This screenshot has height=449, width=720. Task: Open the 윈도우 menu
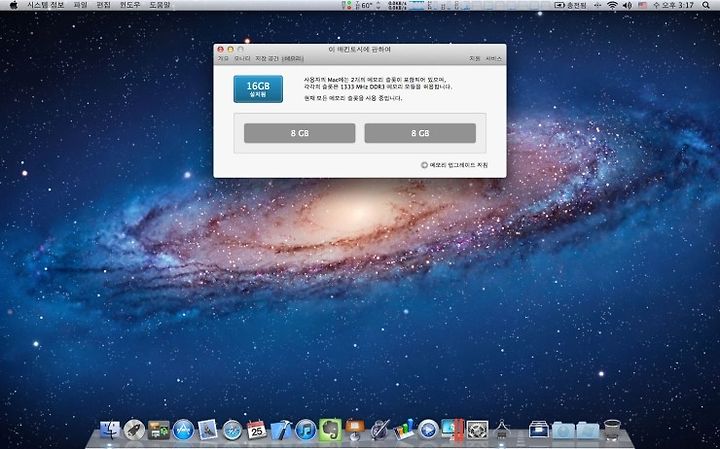coord(130,5)
